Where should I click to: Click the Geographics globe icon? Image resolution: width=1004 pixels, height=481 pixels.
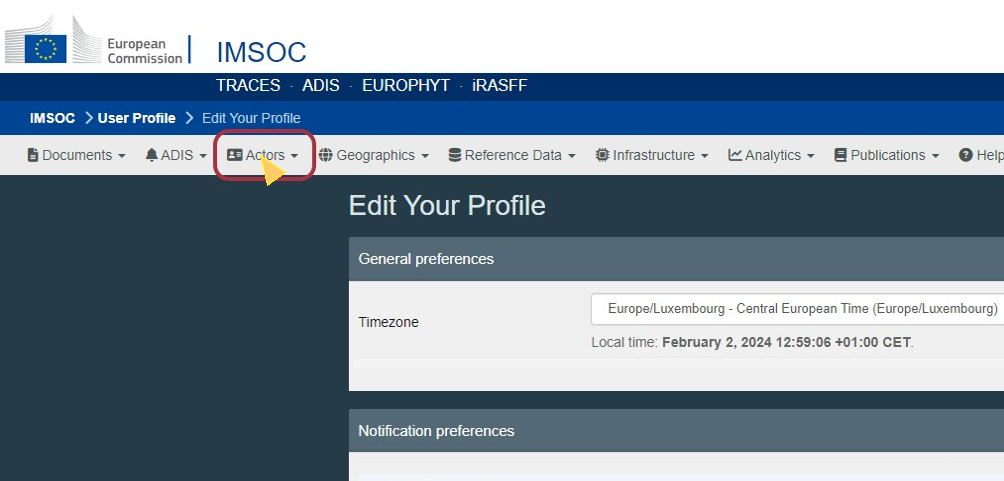(326, 155)
